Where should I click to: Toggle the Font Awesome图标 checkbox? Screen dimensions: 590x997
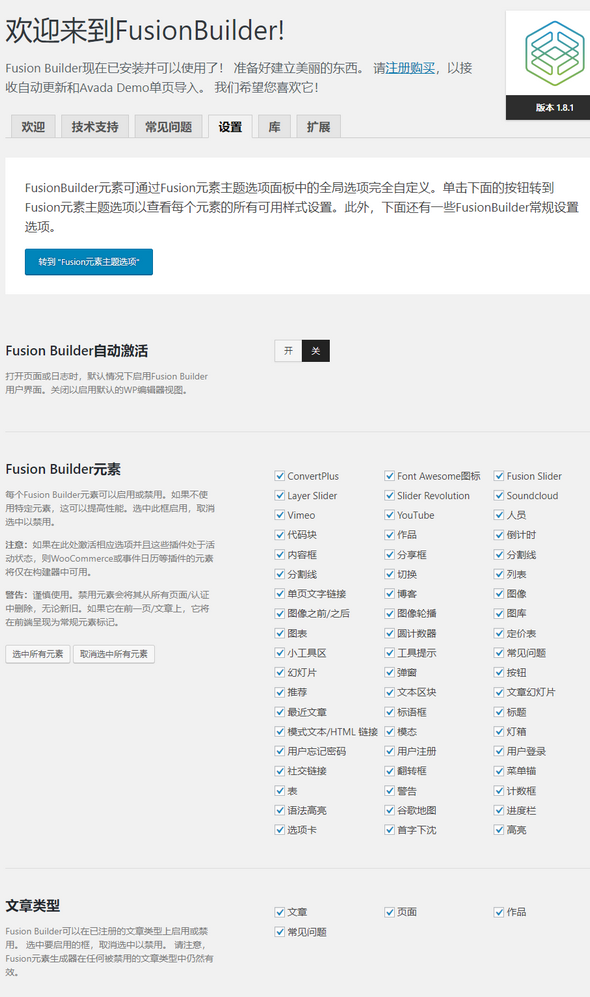pos(390,476)
